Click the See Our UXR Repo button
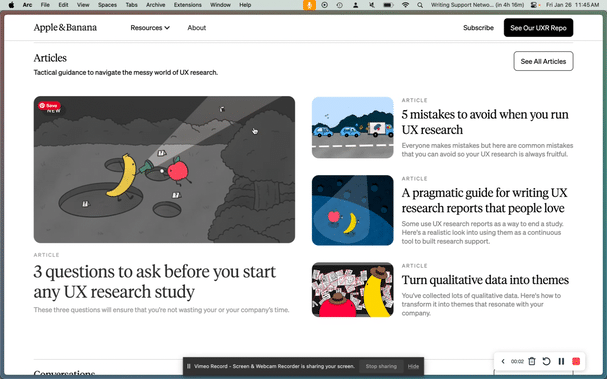Image resolution: width=607 pixels, height=379 pixels. click(x=538, y=28)
